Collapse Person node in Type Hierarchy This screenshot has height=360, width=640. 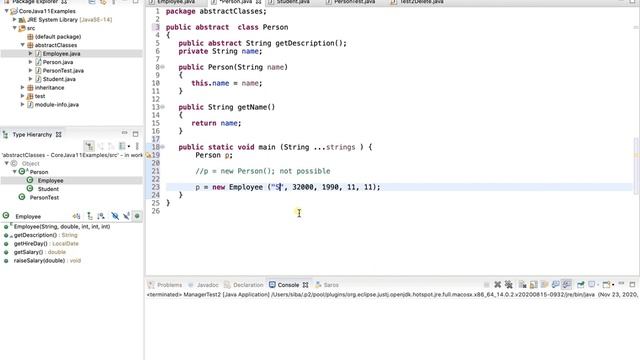pos(15,172)
